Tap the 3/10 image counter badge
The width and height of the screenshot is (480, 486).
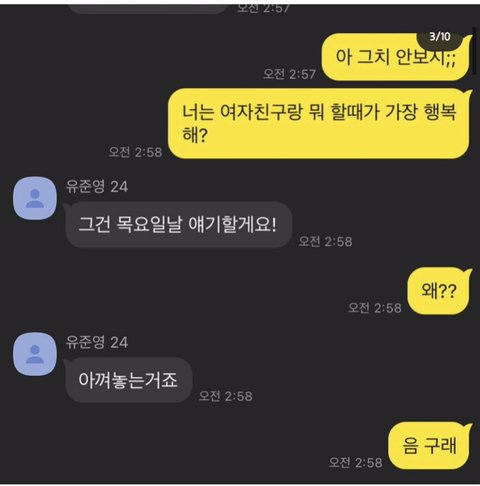(x=439, y=37)
